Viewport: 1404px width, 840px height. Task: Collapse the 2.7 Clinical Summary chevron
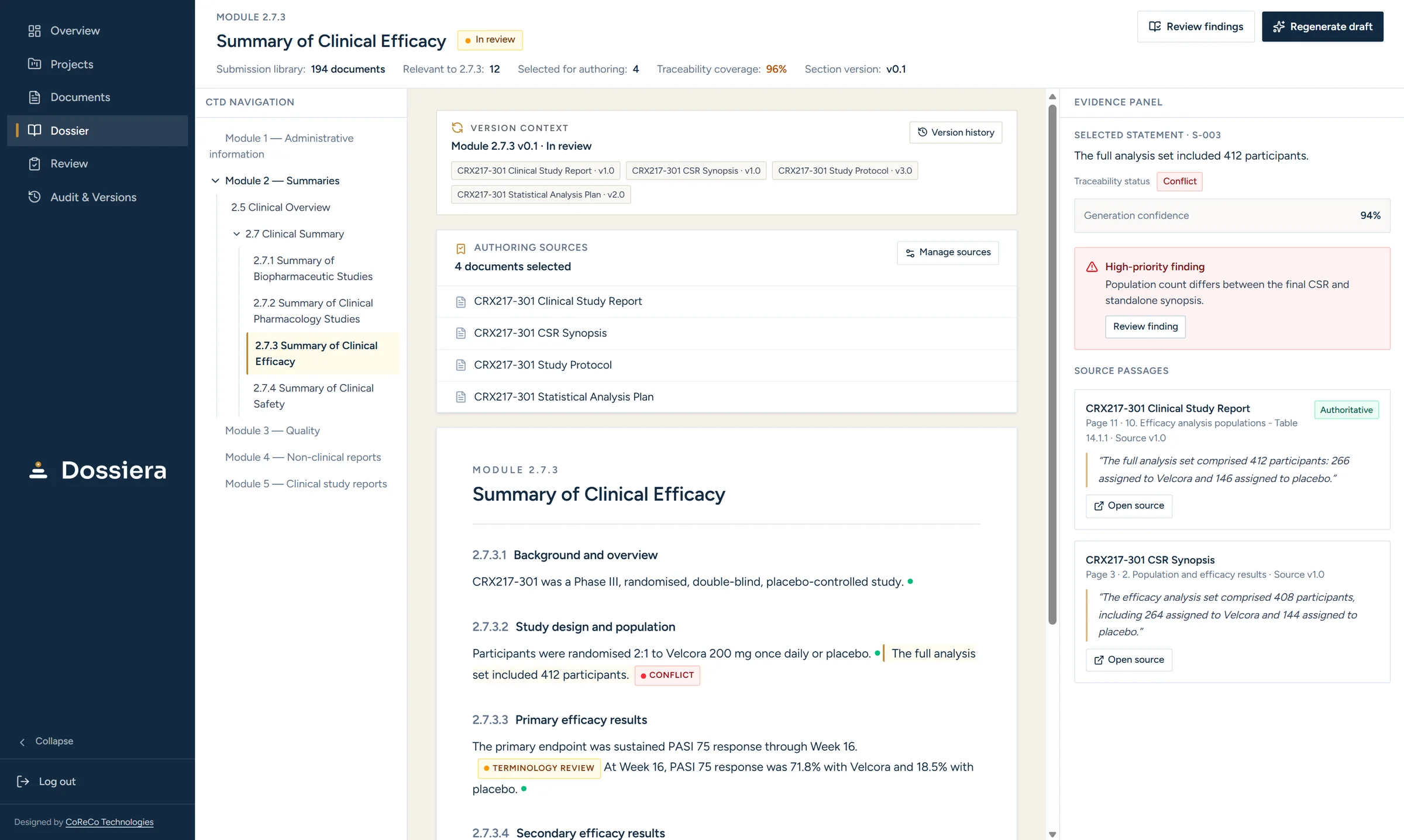[x=236, y=234]
